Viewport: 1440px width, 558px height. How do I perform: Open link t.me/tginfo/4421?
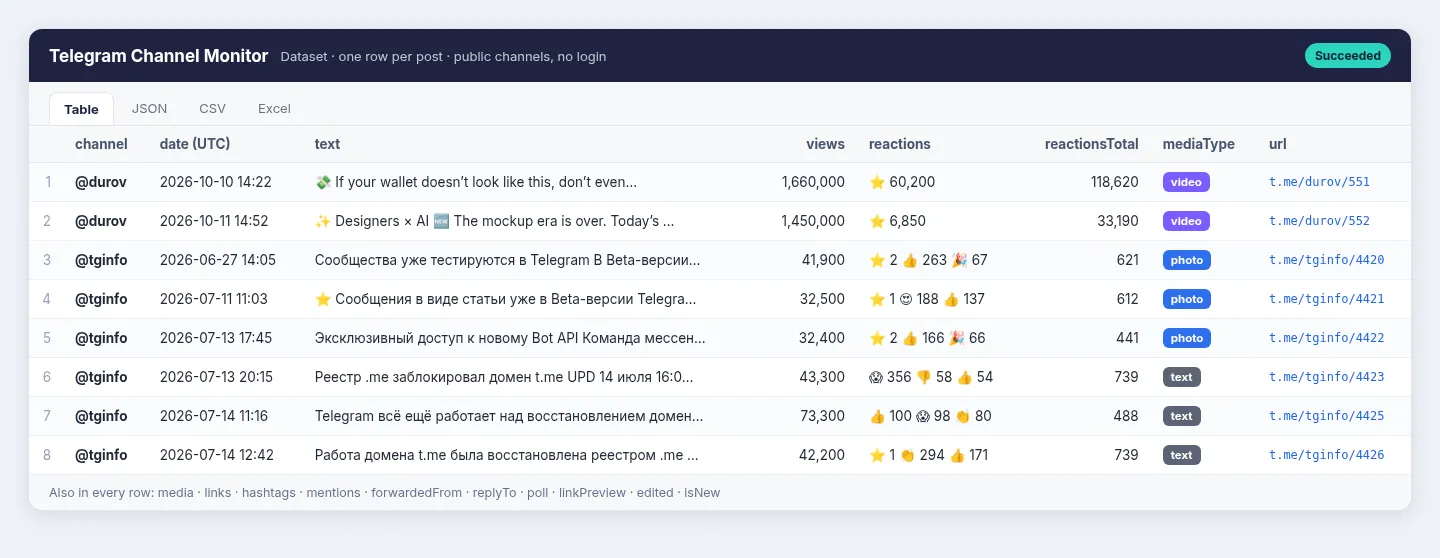[1327, 299]
